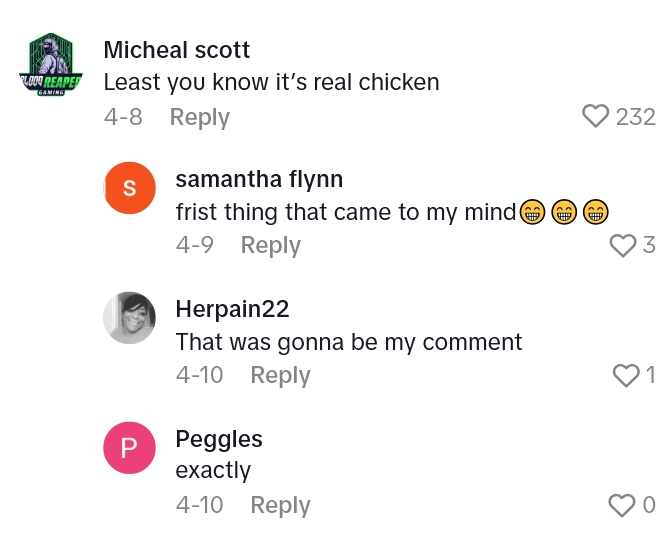Like samantha flynn's reply with heart icon
Image resolution: width=664 pixels, height=540 pixels.
[623, 245]
